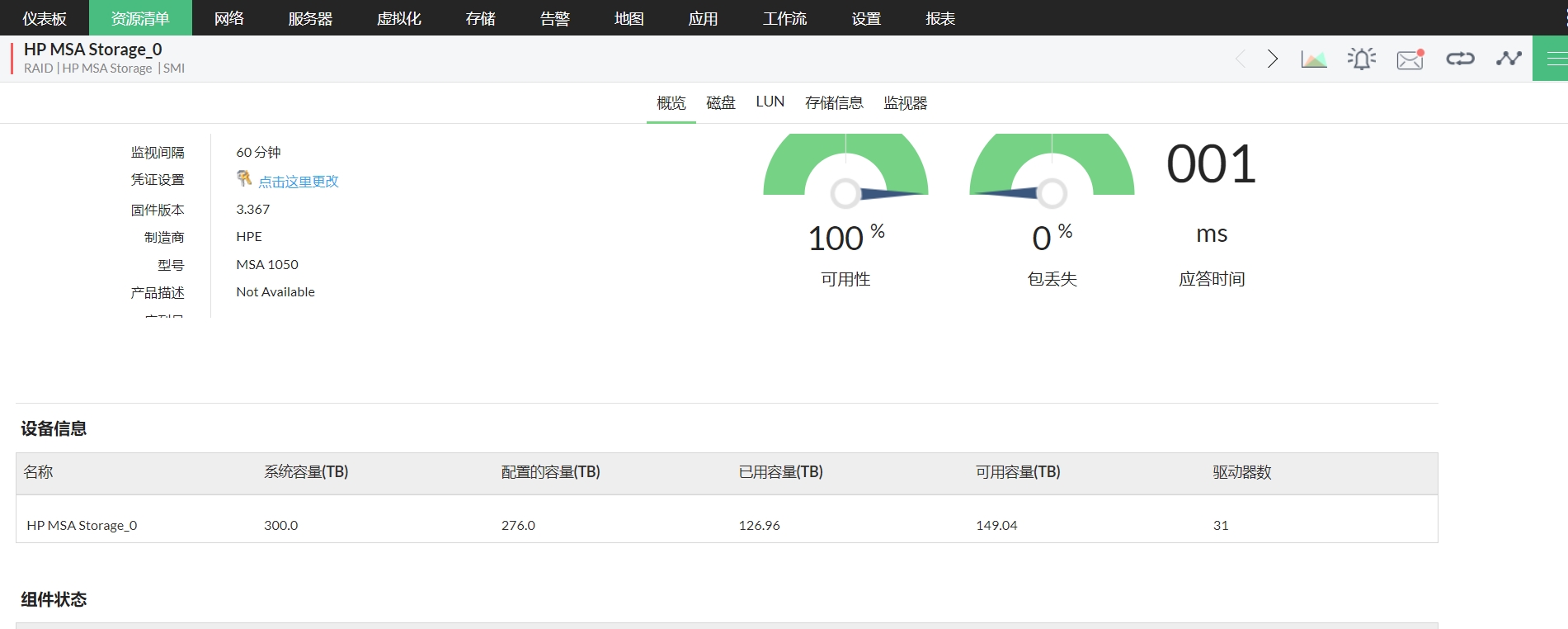Open the area graph reports icon

pos(1314,59)
